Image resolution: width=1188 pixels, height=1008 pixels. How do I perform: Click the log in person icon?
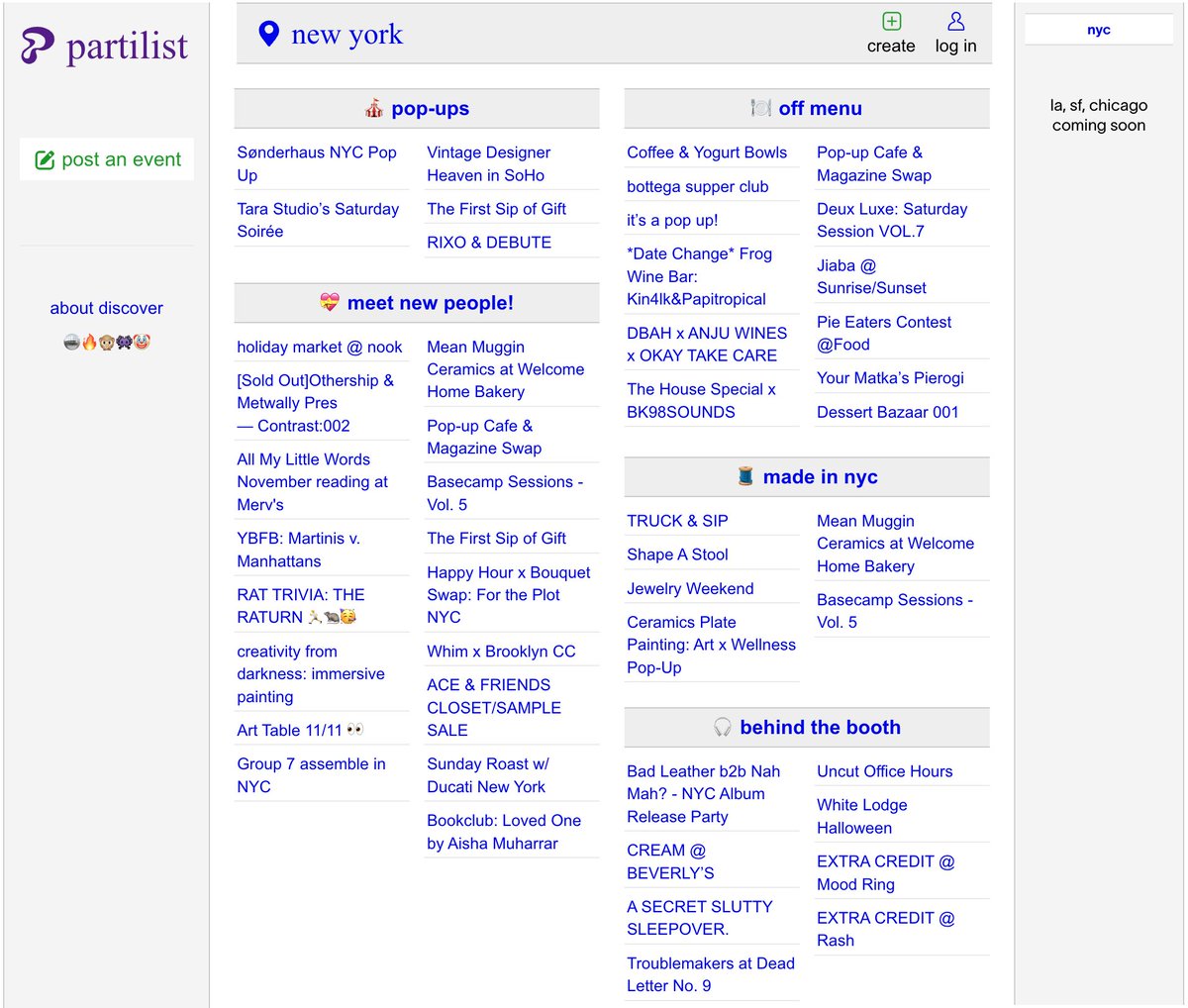tap(955, 21)
